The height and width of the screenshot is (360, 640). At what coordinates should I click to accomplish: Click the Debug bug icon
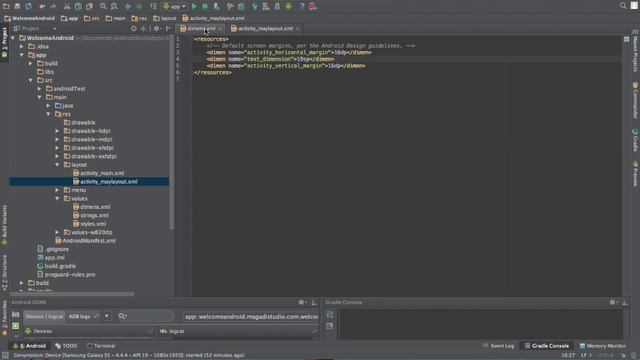tap(205, 7)
